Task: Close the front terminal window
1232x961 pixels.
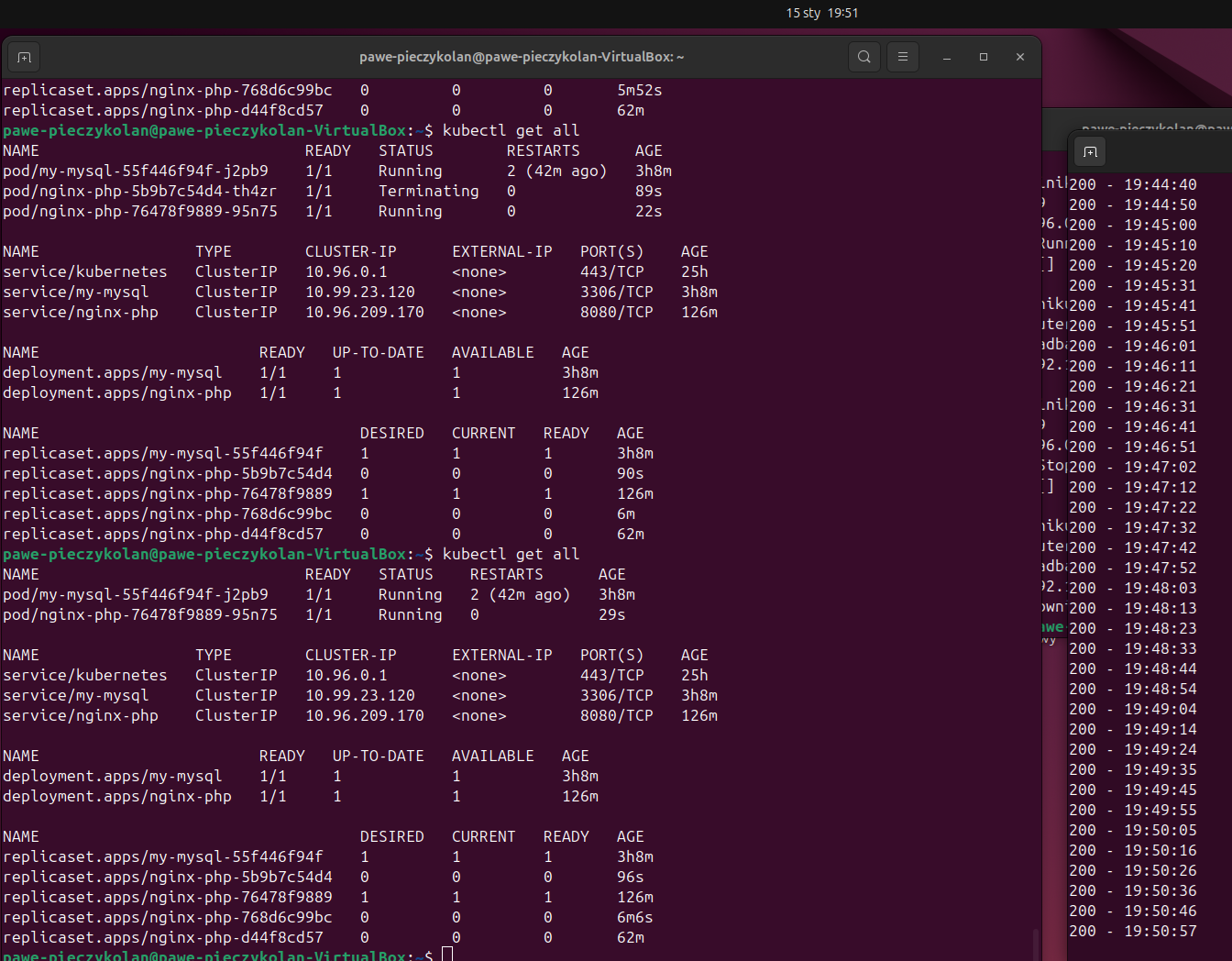Action: pyautogui.click(x=1020, y=57)
